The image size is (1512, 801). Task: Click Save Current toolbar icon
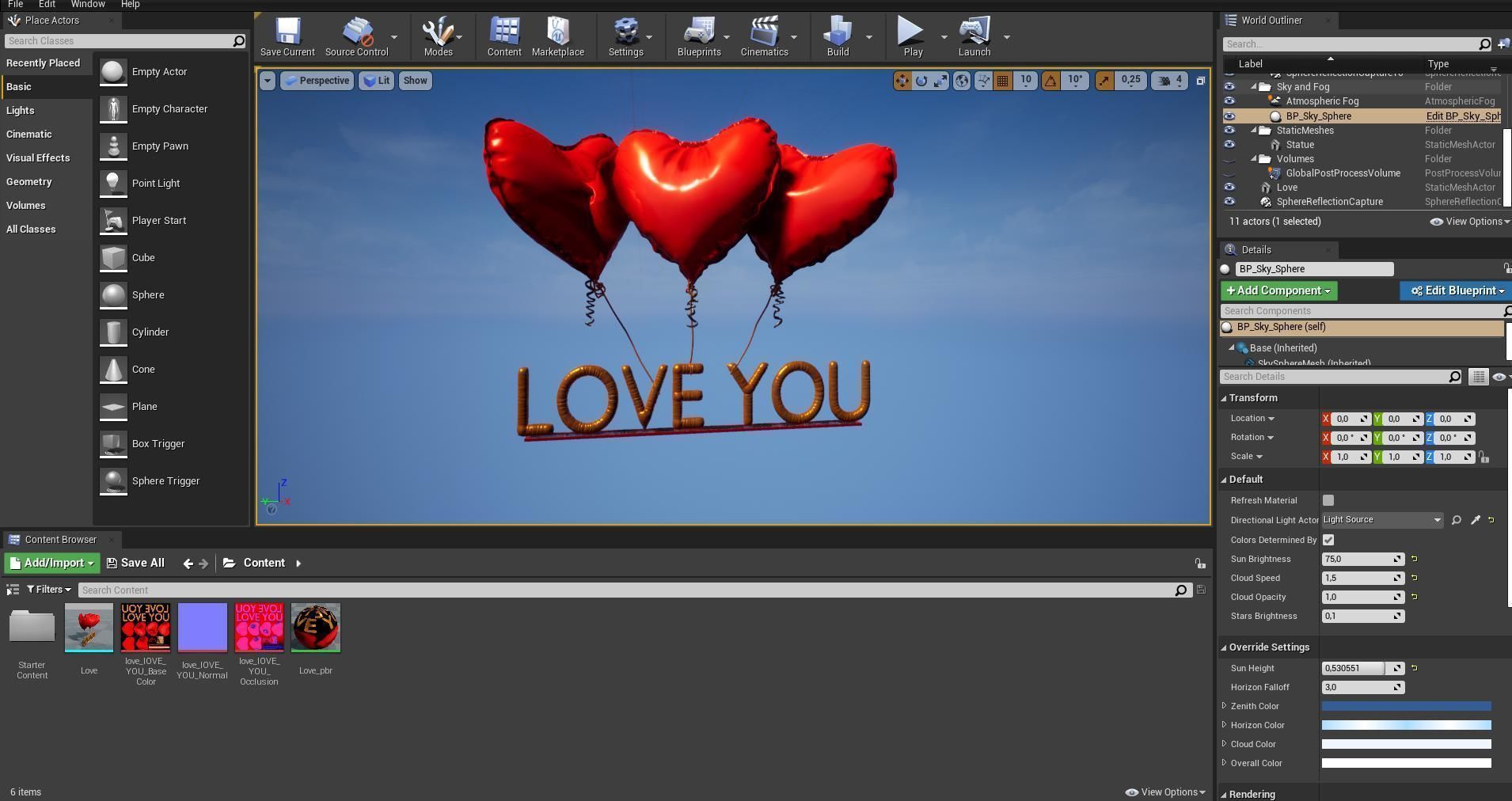(x=287, y=36)
